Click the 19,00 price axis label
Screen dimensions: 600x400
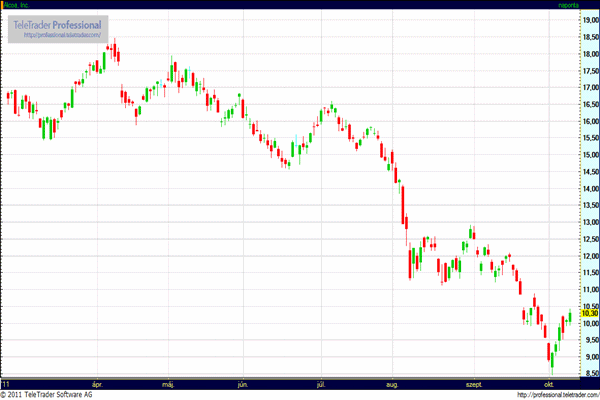(x=589, y=19)
